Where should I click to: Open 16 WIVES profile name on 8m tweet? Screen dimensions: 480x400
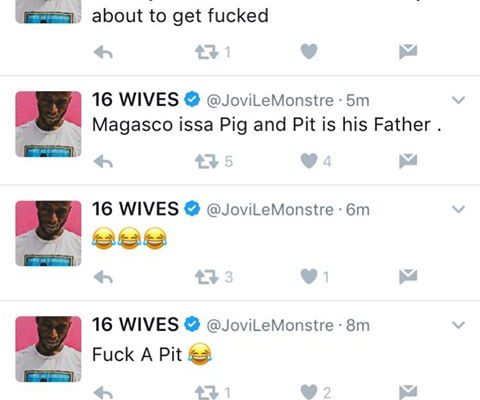point(135,325)
